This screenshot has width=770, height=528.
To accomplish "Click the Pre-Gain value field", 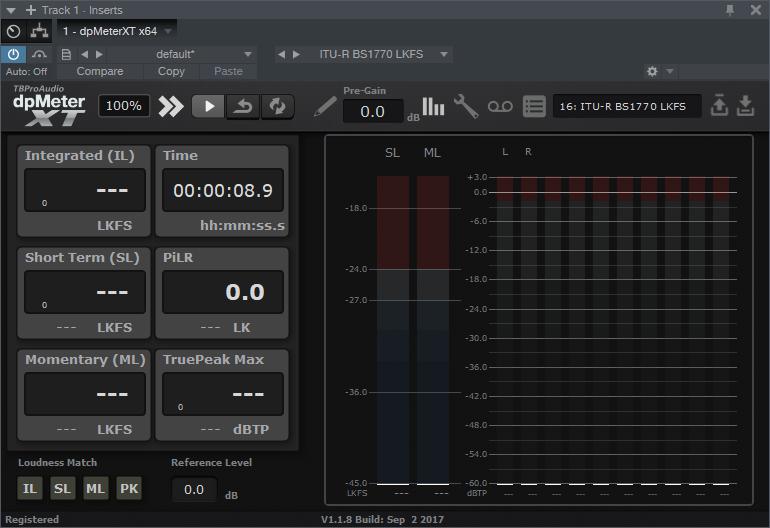I will [x=372, y=111].
